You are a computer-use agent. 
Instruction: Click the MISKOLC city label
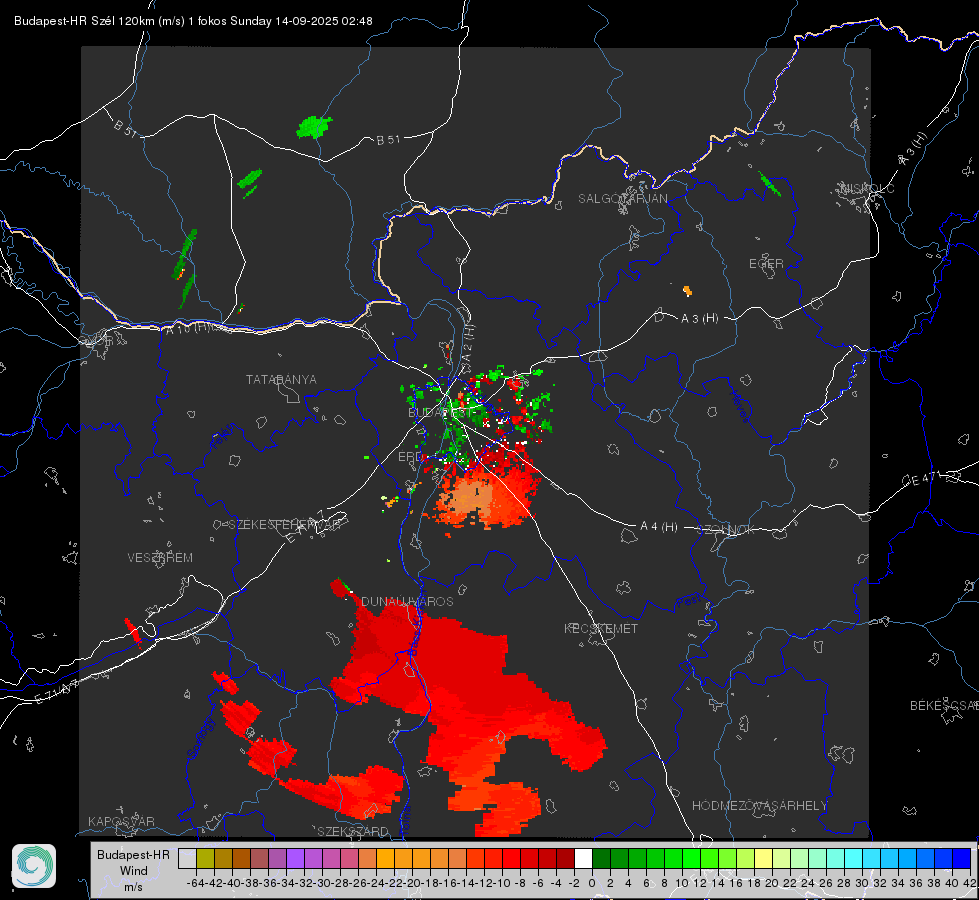click(x=867, y=188)
